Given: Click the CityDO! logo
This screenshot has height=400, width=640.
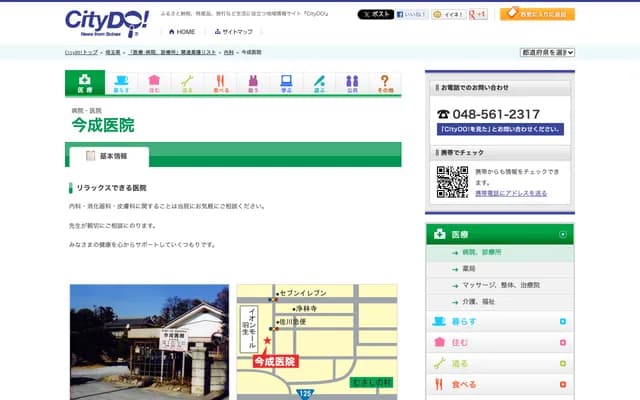Looking at the screenshot, I should (106, 22).
